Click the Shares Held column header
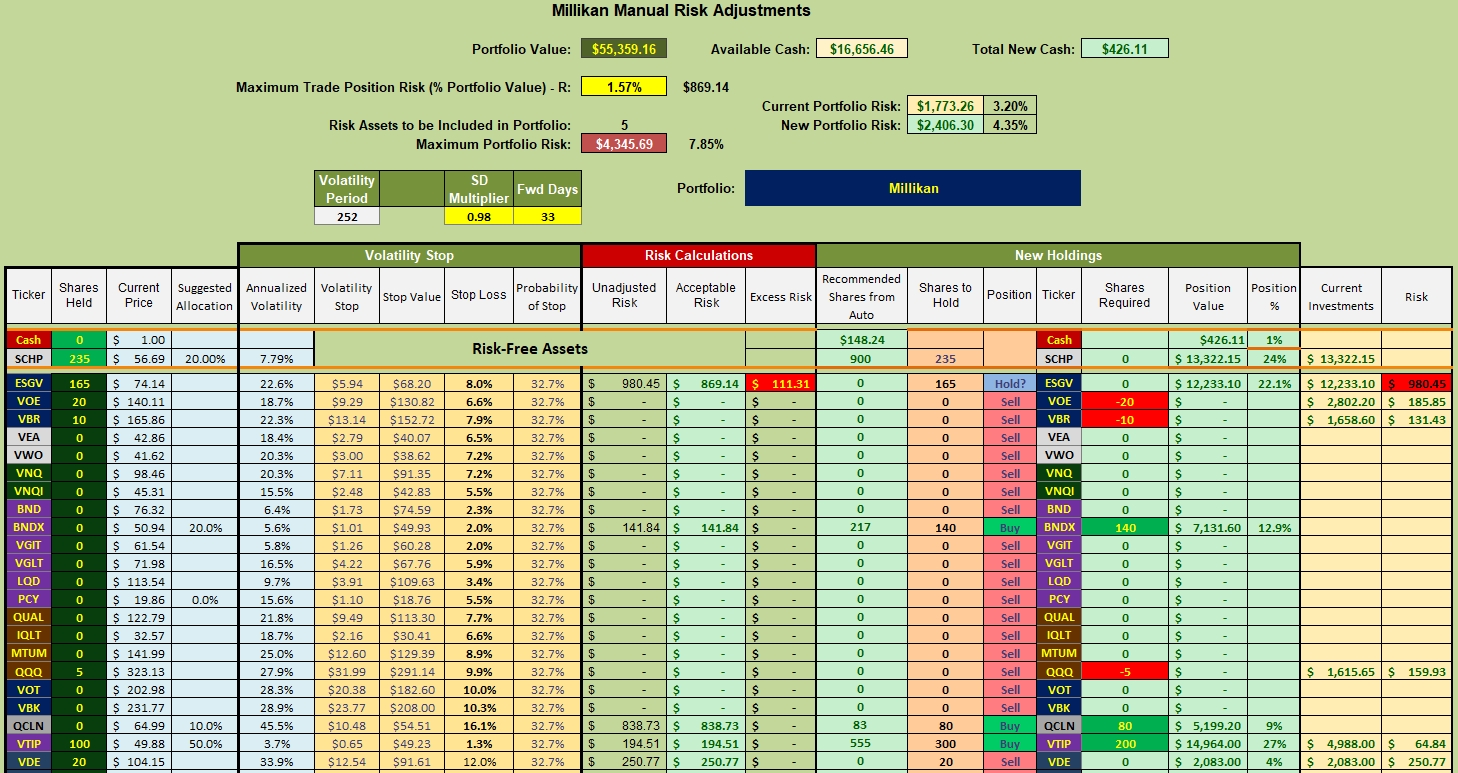The image size is (1458, 773). coord(79,295)
